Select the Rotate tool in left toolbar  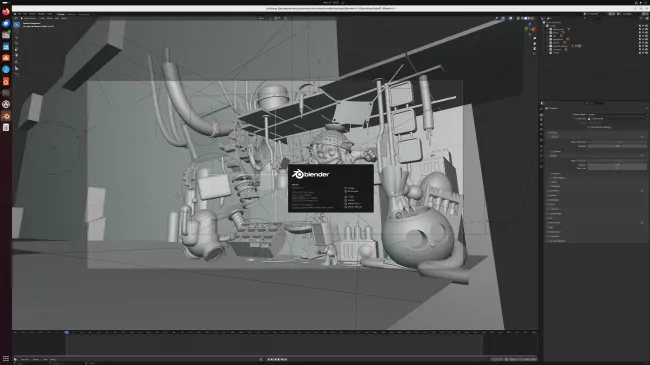tap(17, 43)
